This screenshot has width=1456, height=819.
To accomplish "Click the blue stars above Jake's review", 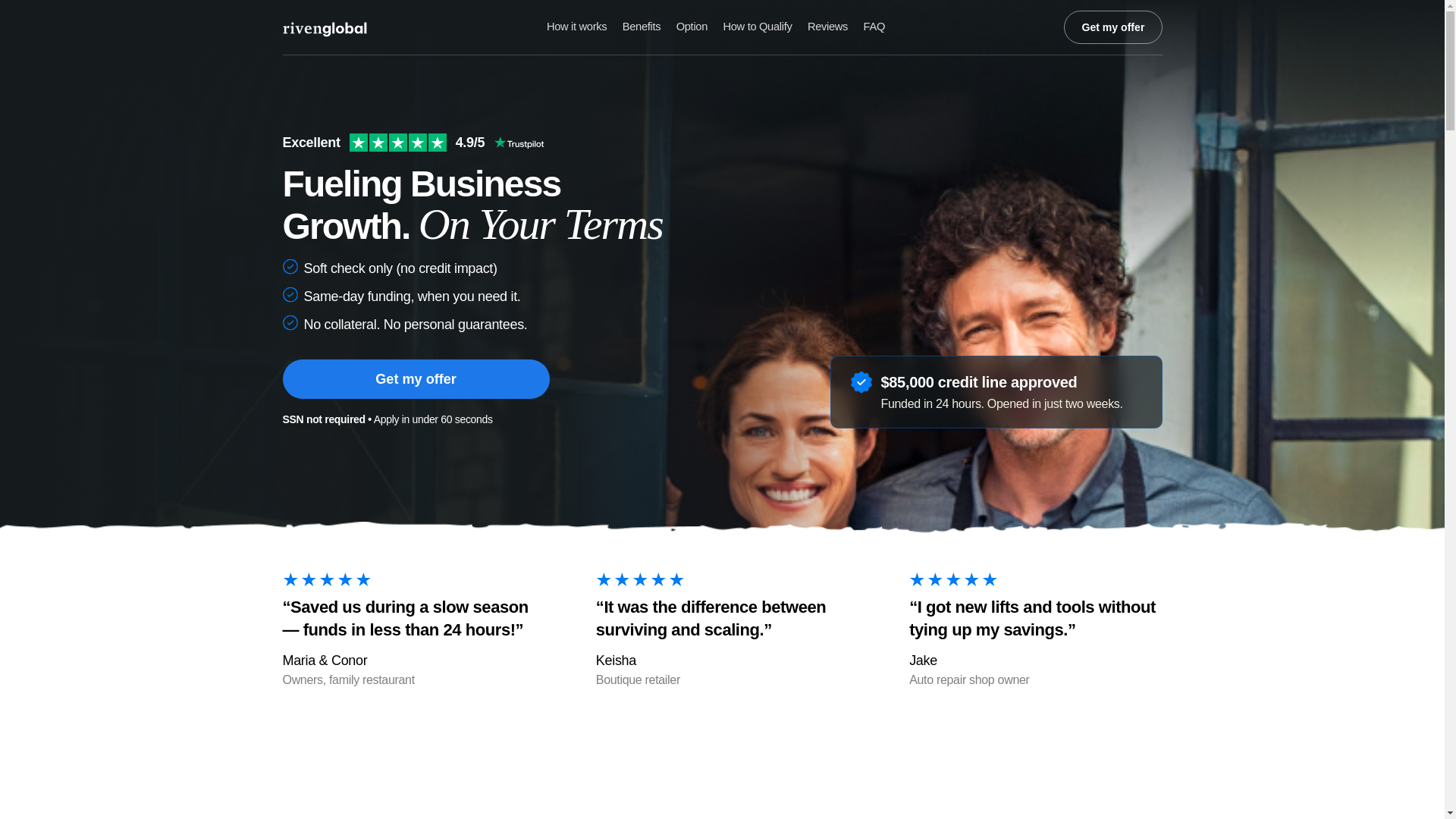I will (953, 580).
